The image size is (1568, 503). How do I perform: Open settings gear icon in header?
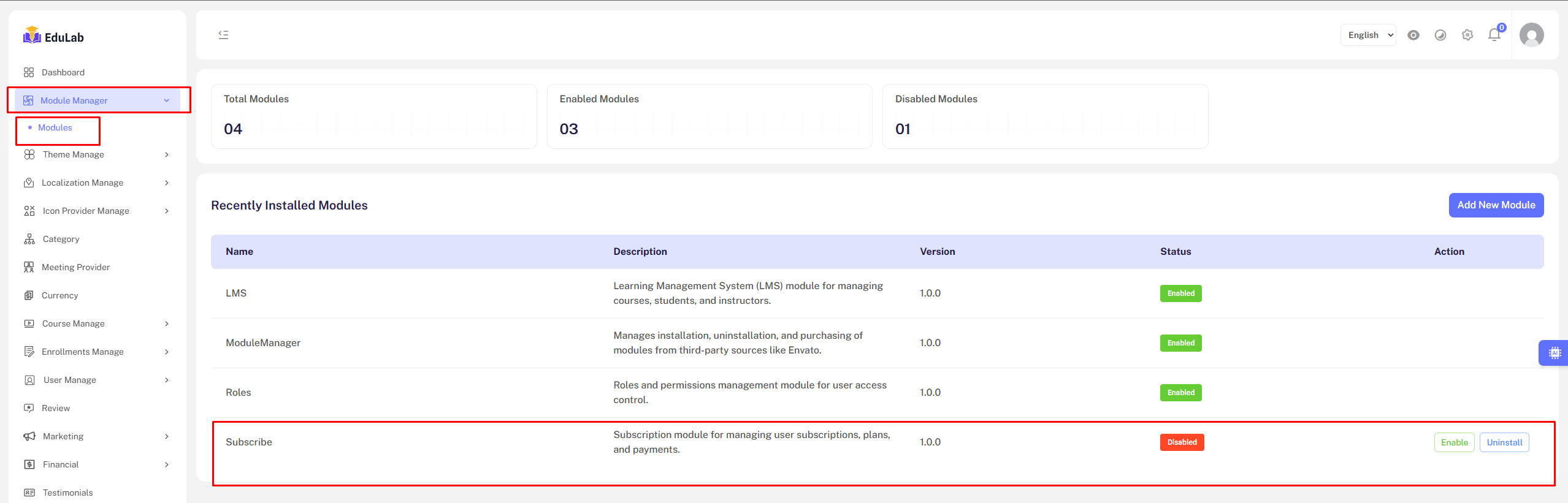tap(1467, 35)
